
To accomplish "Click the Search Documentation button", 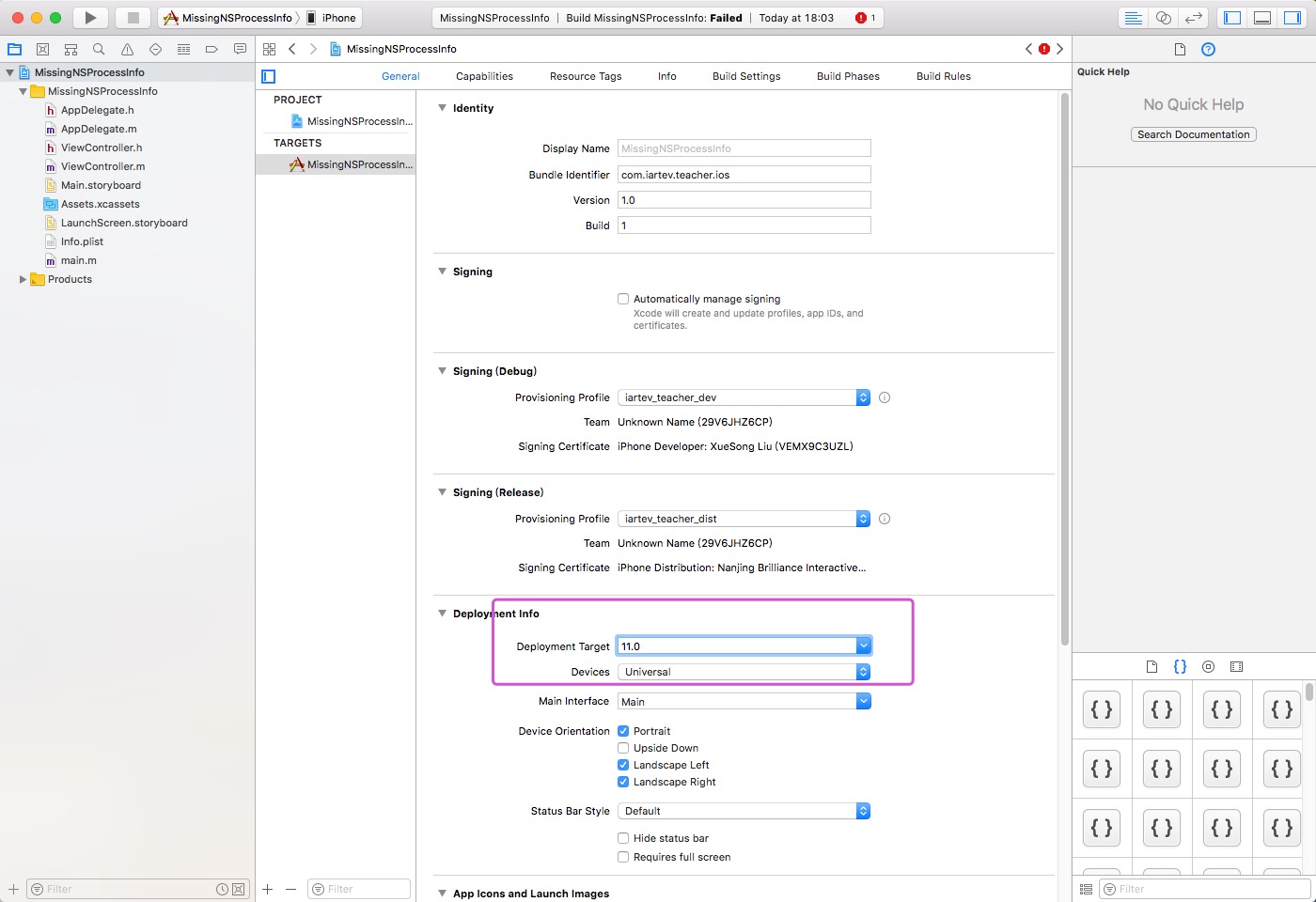I will tap(1193, 134).
